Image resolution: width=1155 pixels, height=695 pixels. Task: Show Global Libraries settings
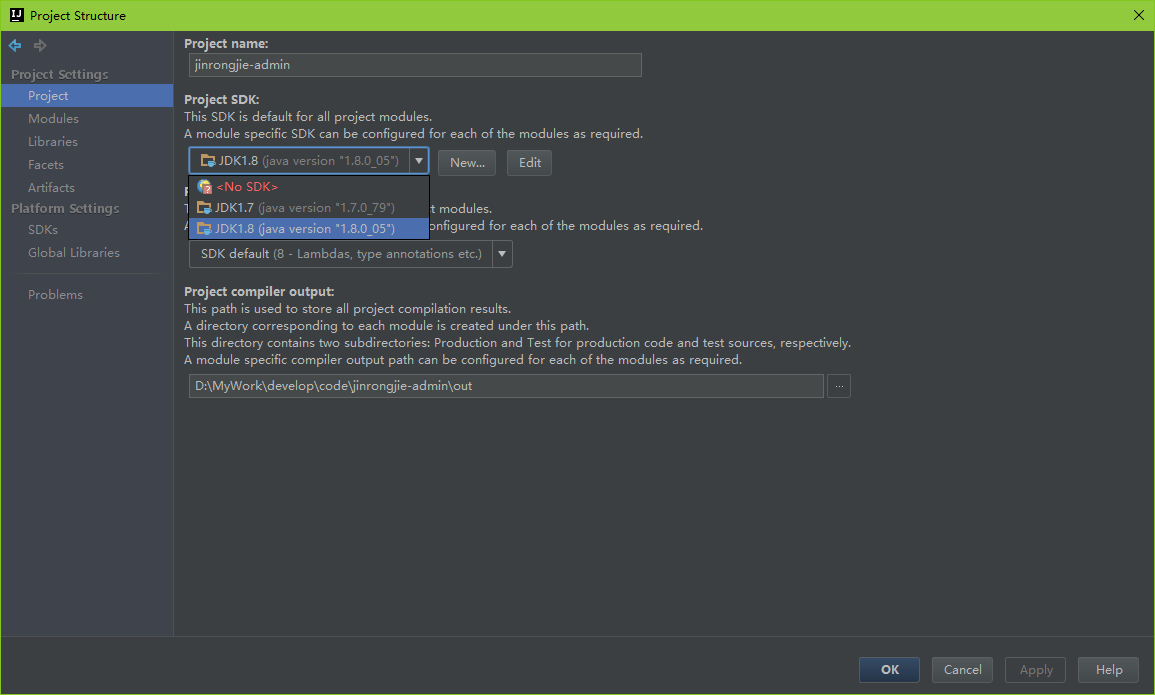(x=74, y=253)
